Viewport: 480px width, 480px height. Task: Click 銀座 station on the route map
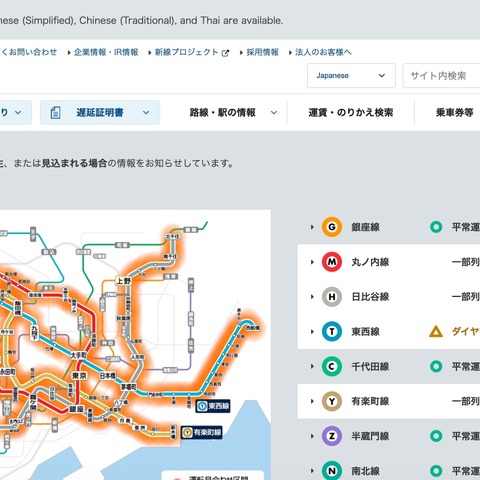76,409
